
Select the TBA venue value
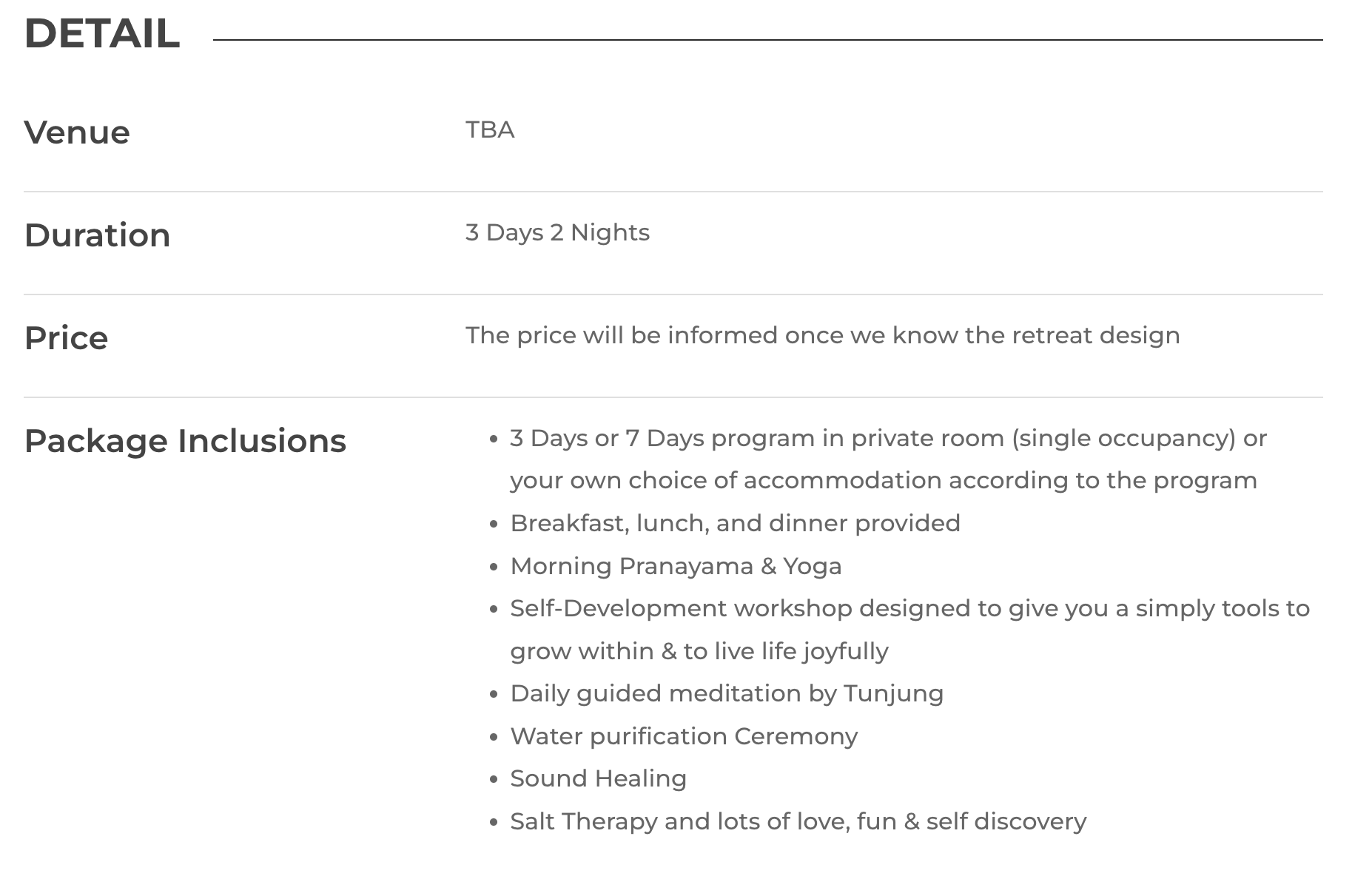point(490,129)
